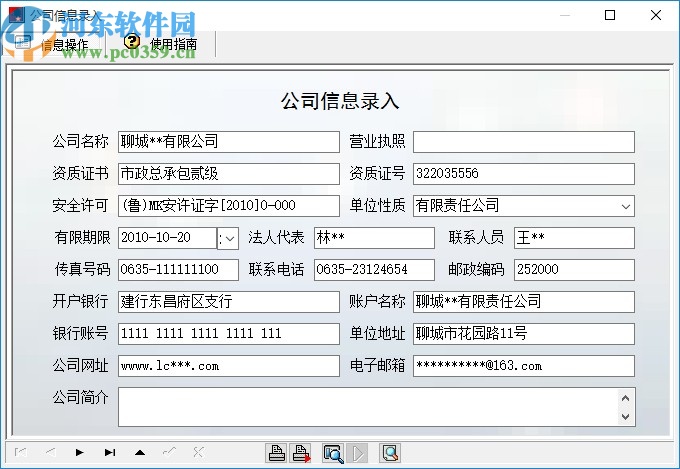
Task: Go to previous record navigator arrow
Action: tap(50, 453)
